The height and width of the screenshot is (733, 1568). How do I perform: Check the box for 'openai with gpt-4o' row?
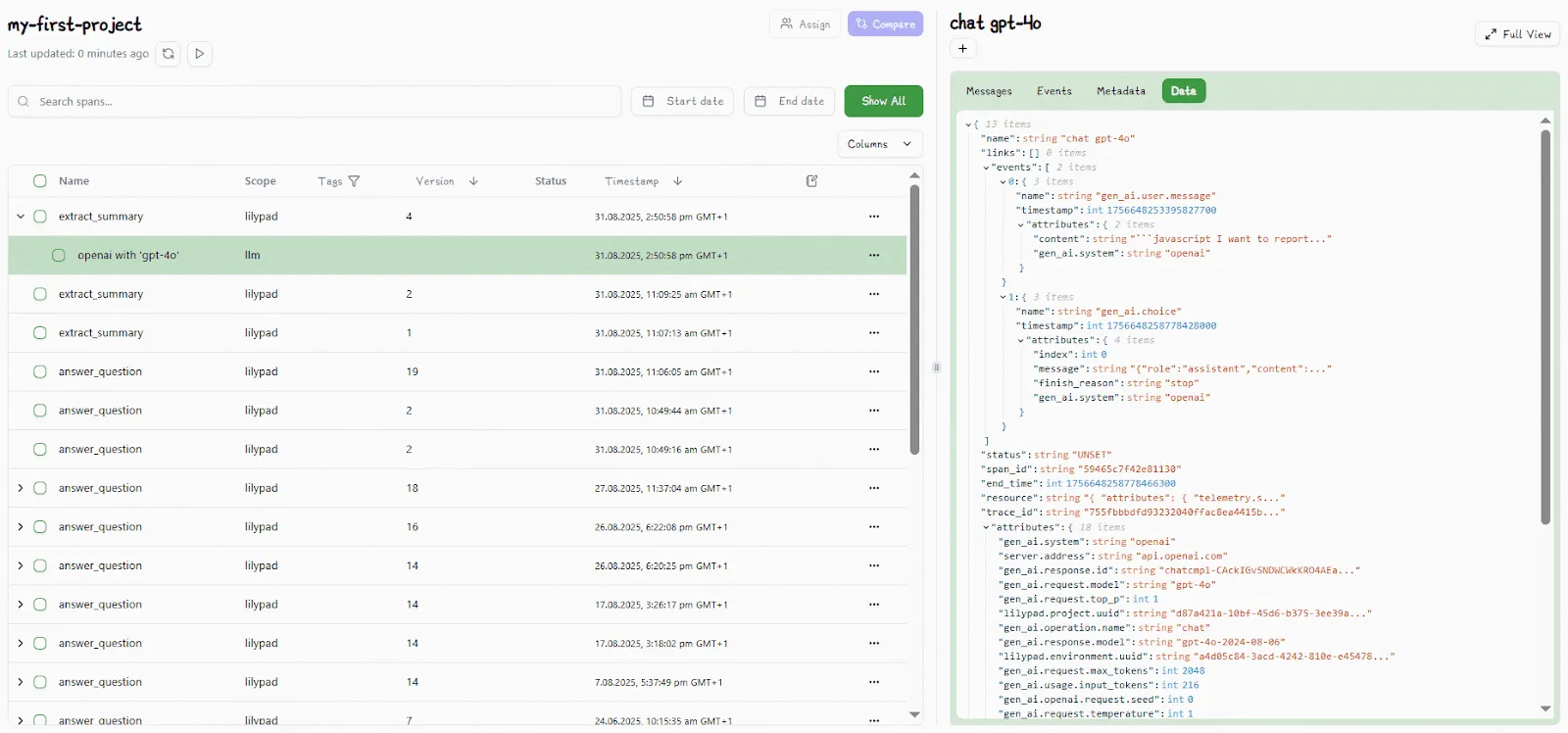point(59,256)
